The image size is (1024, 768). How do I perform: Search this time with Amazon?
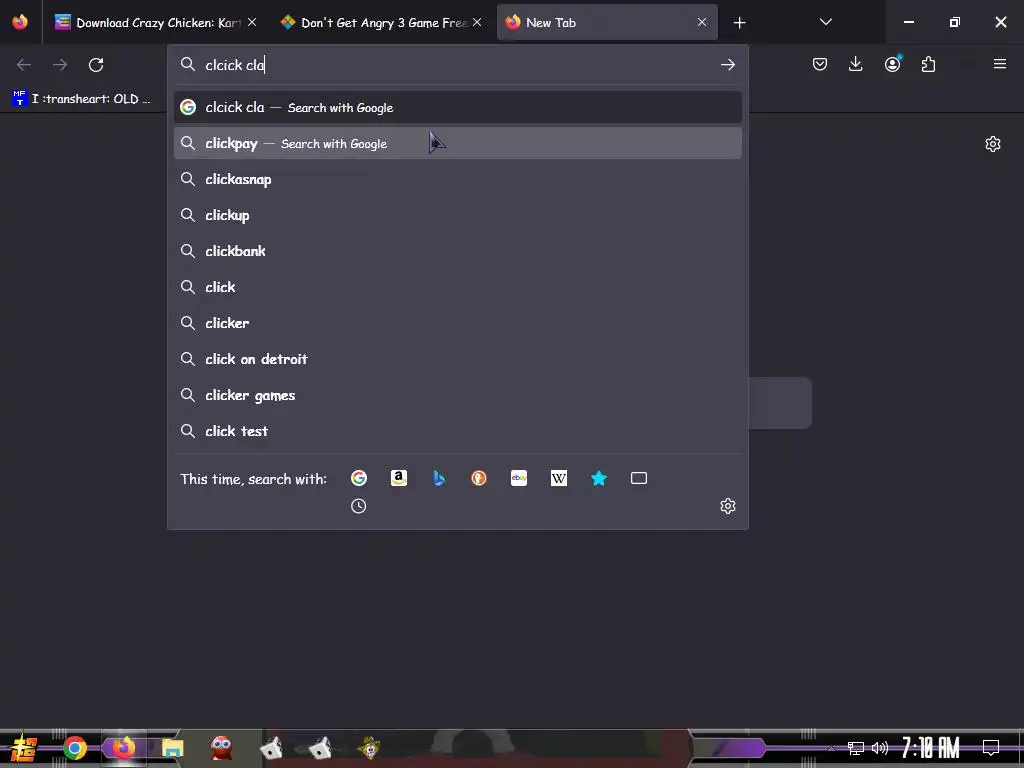[x=398, y=478]
